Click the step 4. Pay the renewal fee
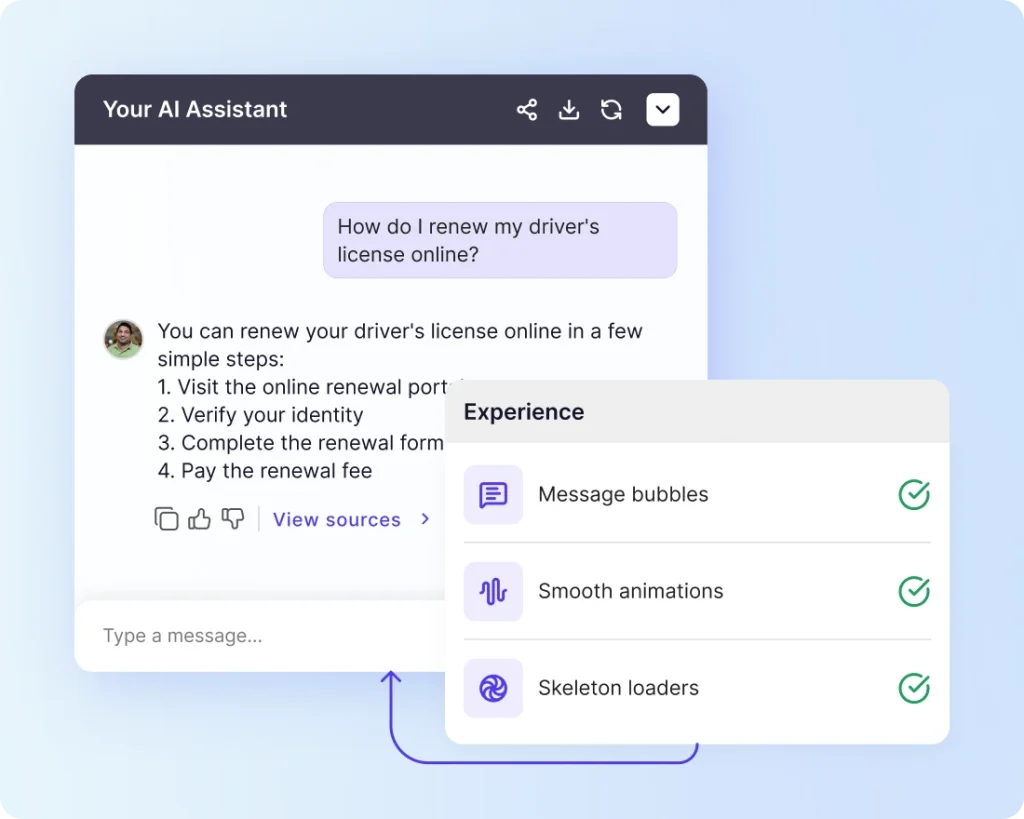This screenshot has width=1024, height=819. (265, 471)
